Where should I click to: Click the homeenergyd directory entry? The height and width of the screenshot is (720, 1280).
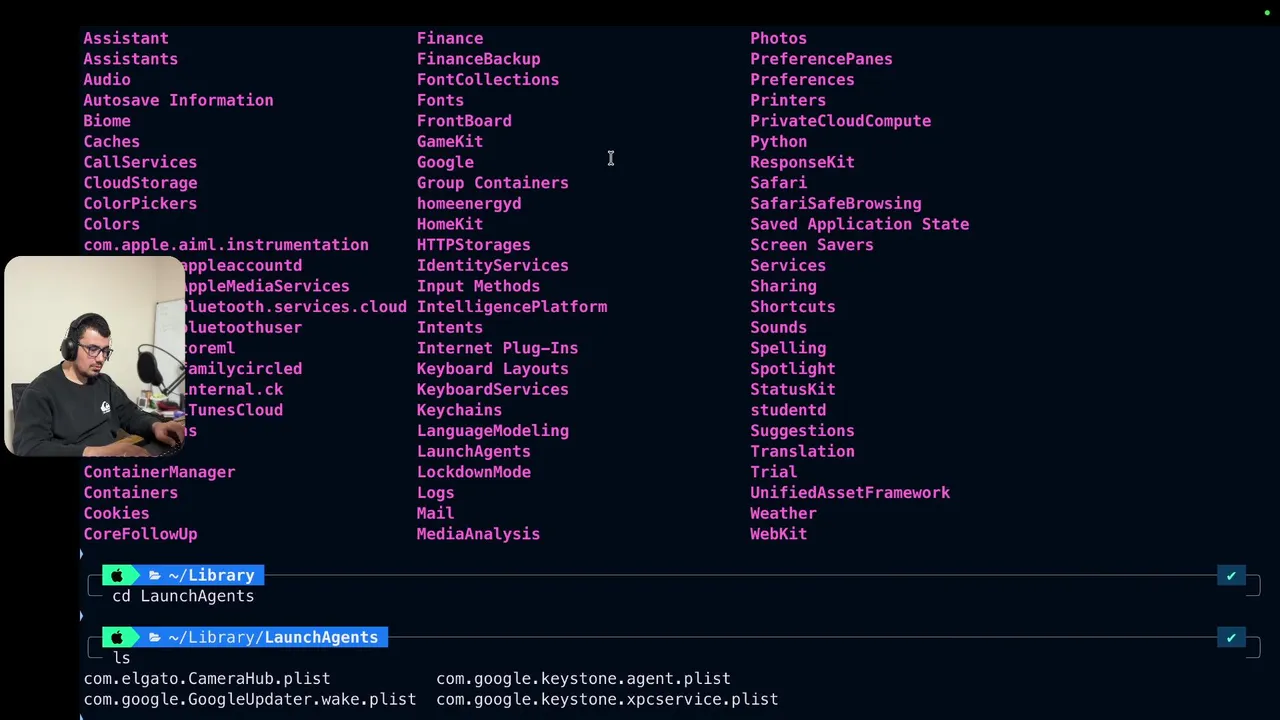[x=469, y=204]
